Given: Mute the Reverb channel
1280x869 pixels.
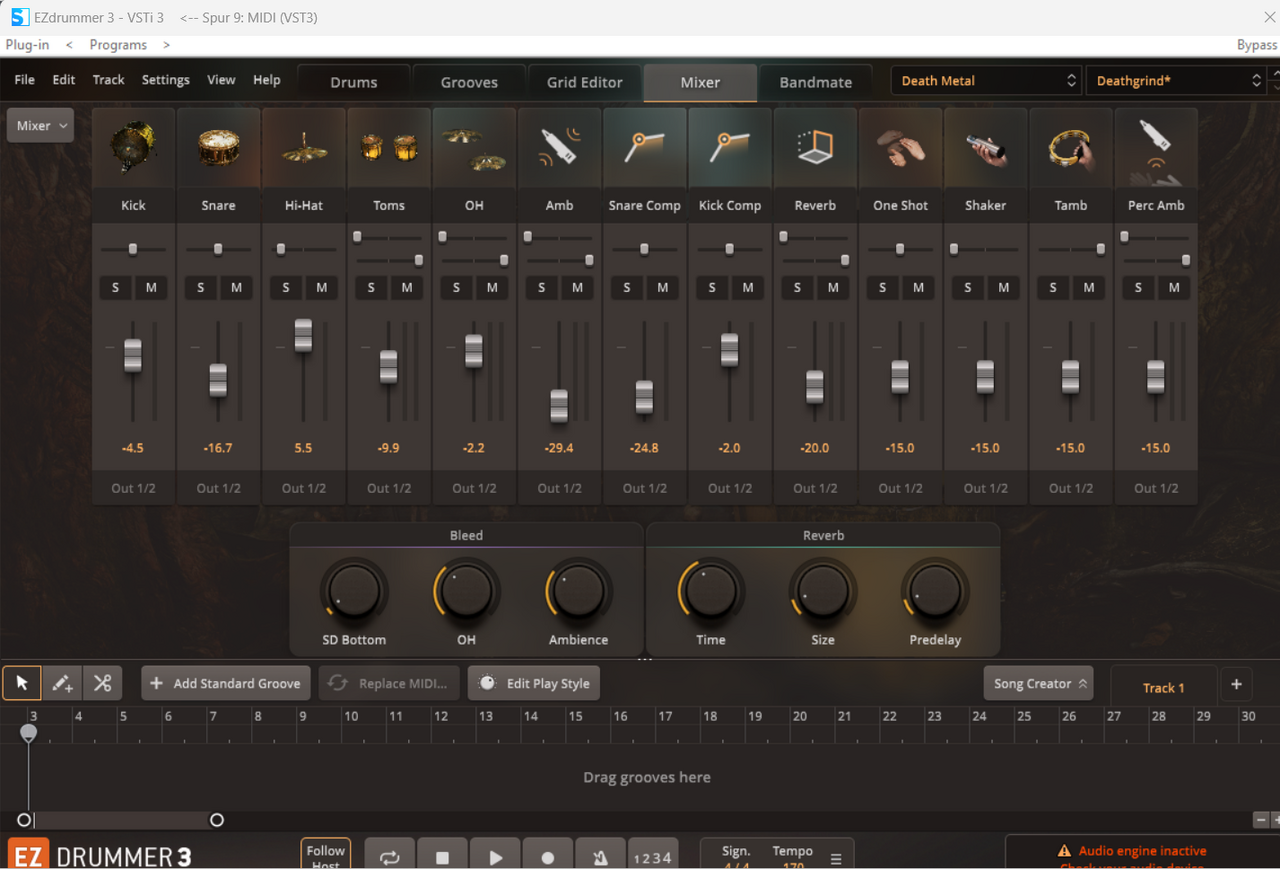Looking at the screenshot, I should [x=833, y=288].
